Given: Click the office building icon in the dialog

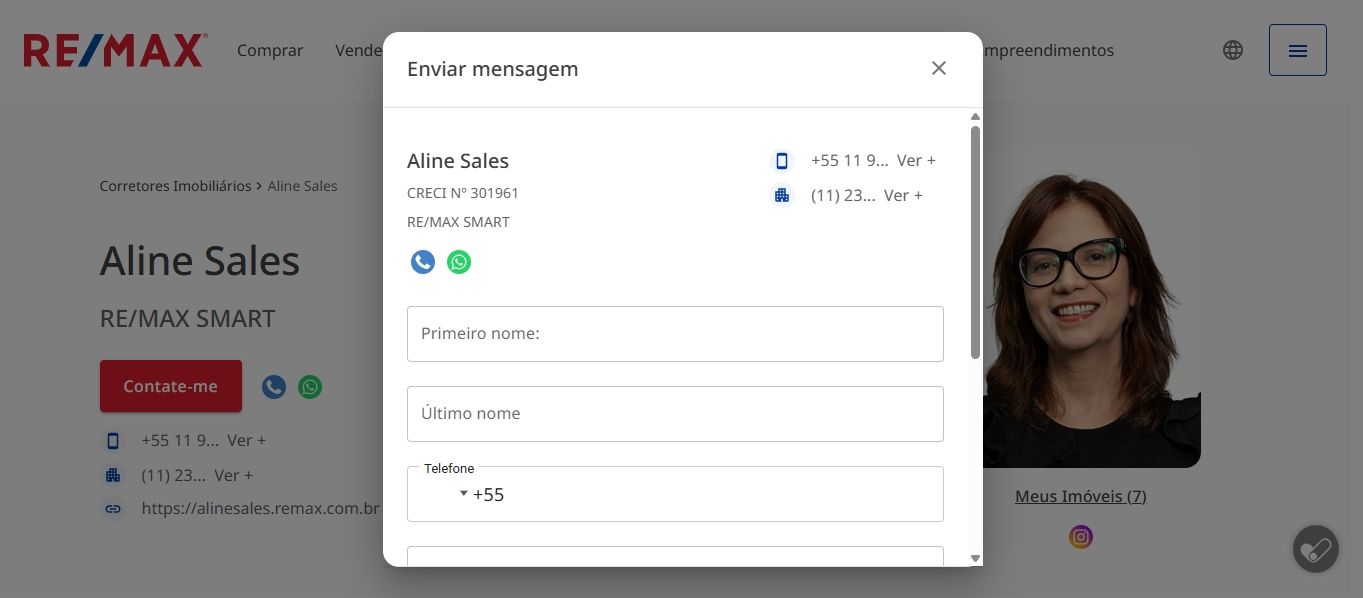Looking at the screenshot, I should 782,195.
